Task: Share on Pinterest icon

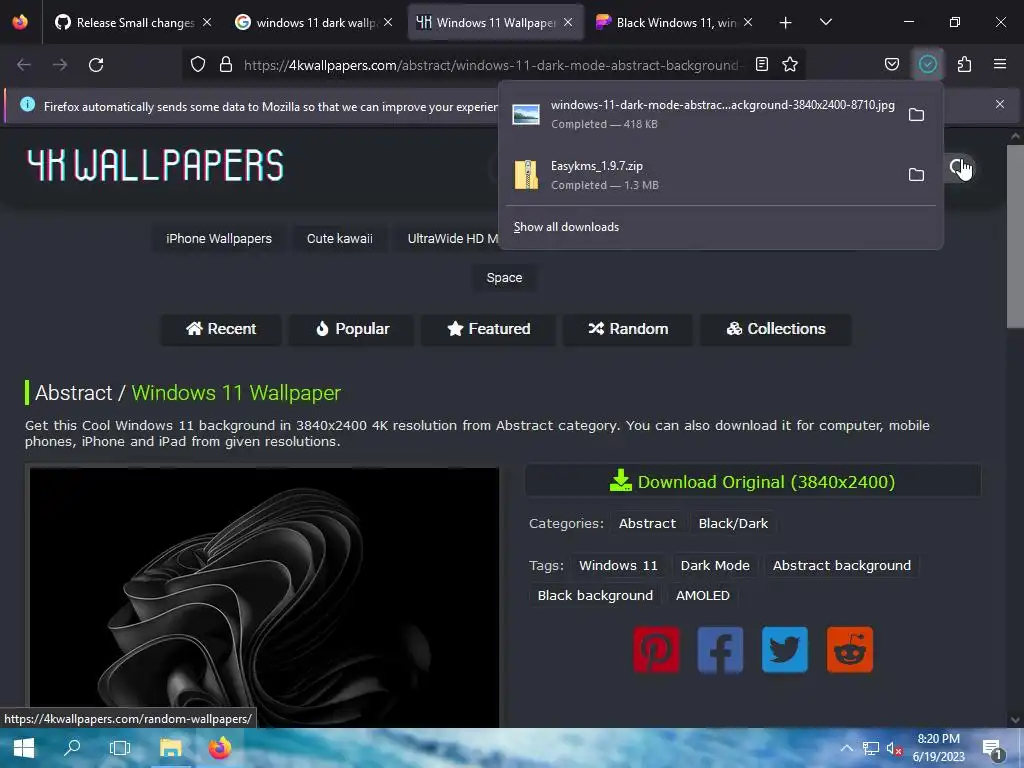Action: pos(656,650)
